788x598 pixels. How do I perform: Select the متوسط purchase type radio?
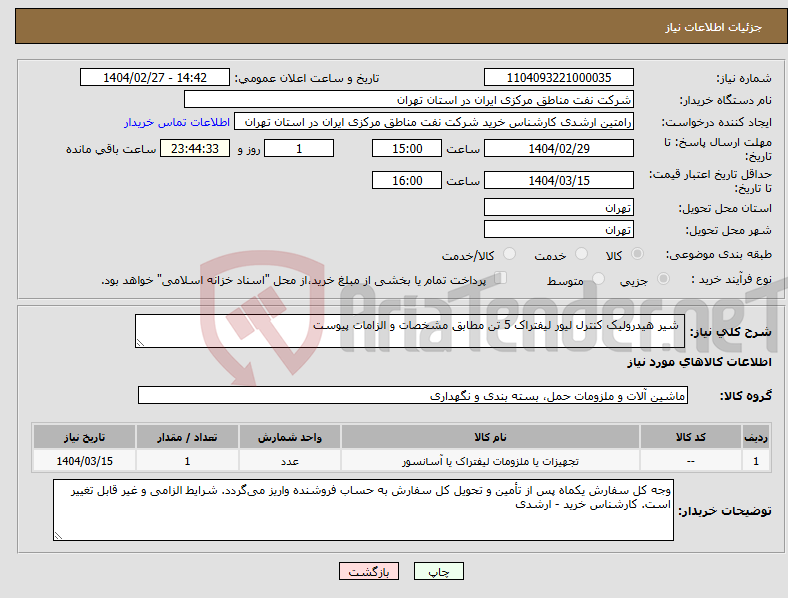(x=598, y=279)
